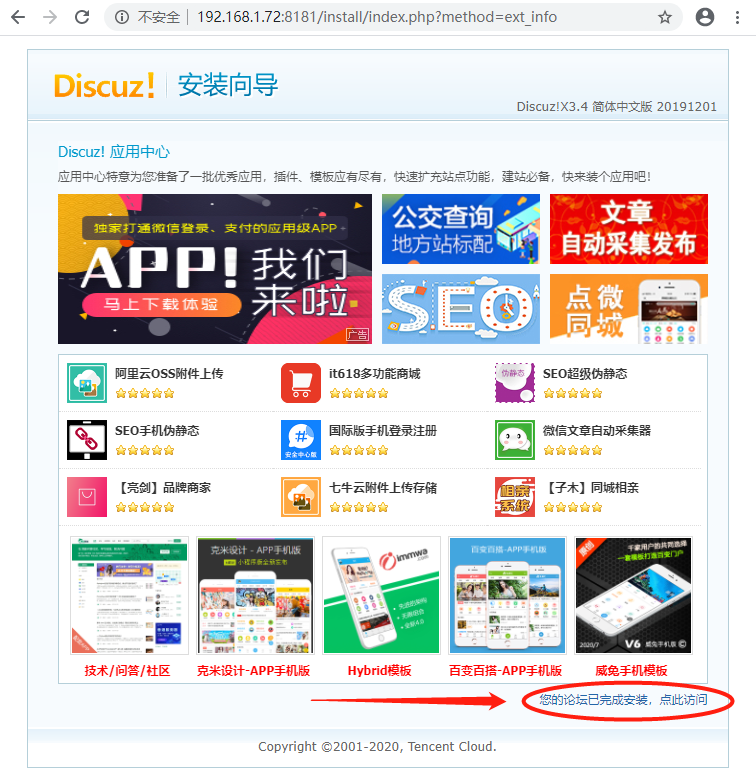Click the Copyright ©2001-2020, Tencent Cloud. text

tap(378, 746)
